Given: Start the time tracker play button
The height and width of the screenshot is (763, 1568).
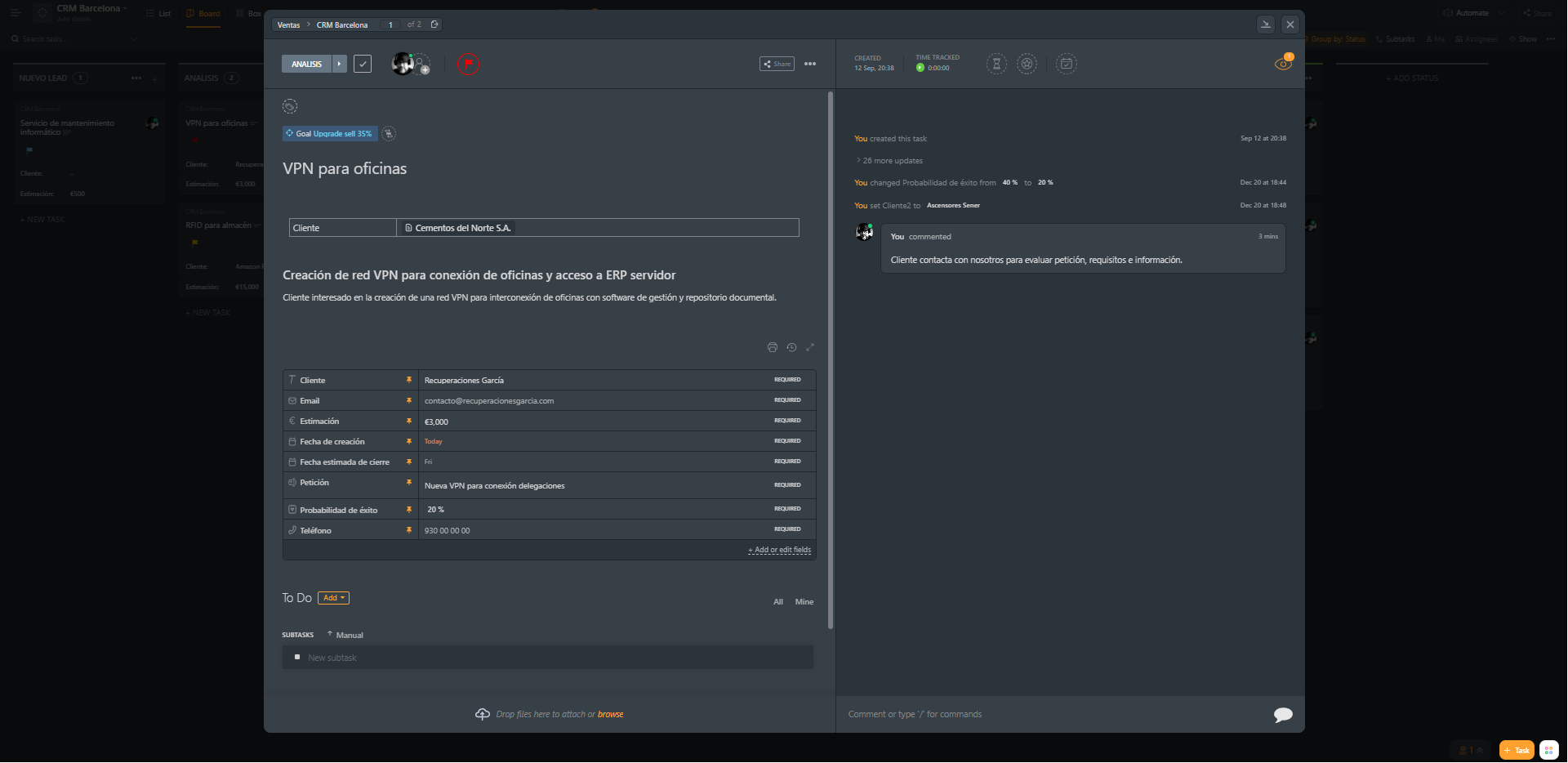Looking at the screenshot, I should pyautogui.click(x=920, y=68).
